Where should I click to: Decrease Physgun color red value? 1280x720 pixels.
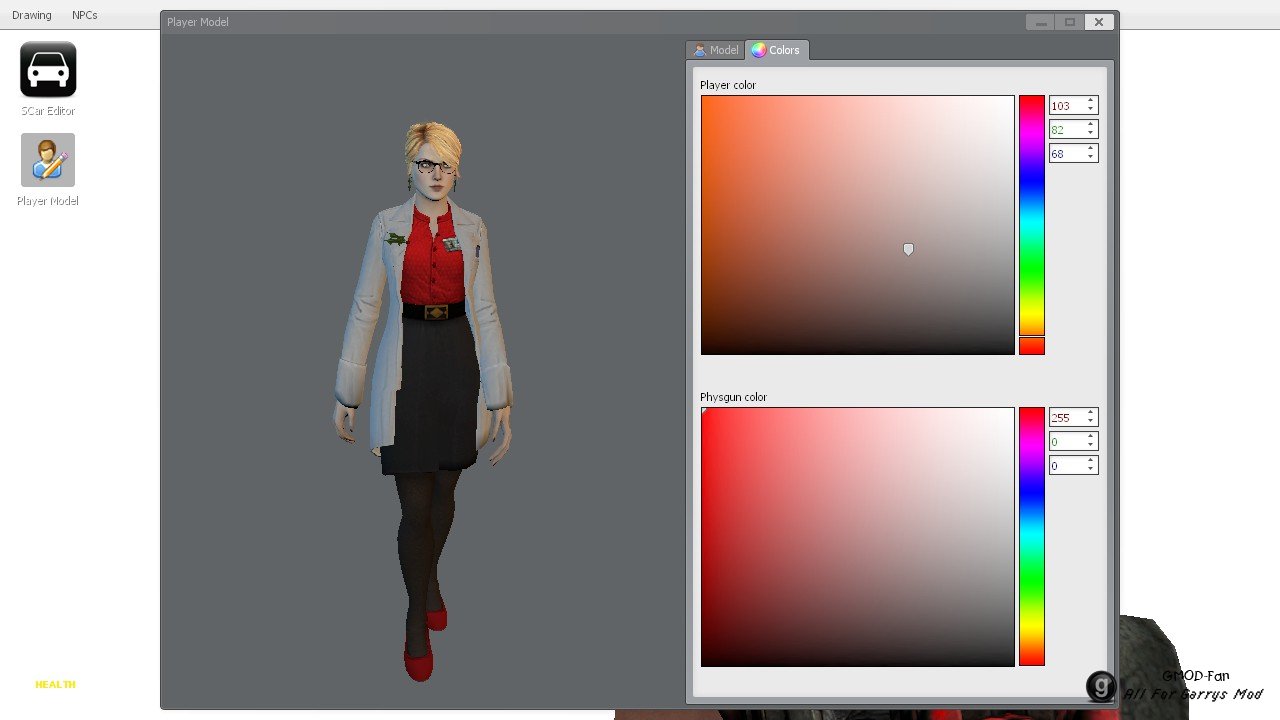tap(1091, 421)
